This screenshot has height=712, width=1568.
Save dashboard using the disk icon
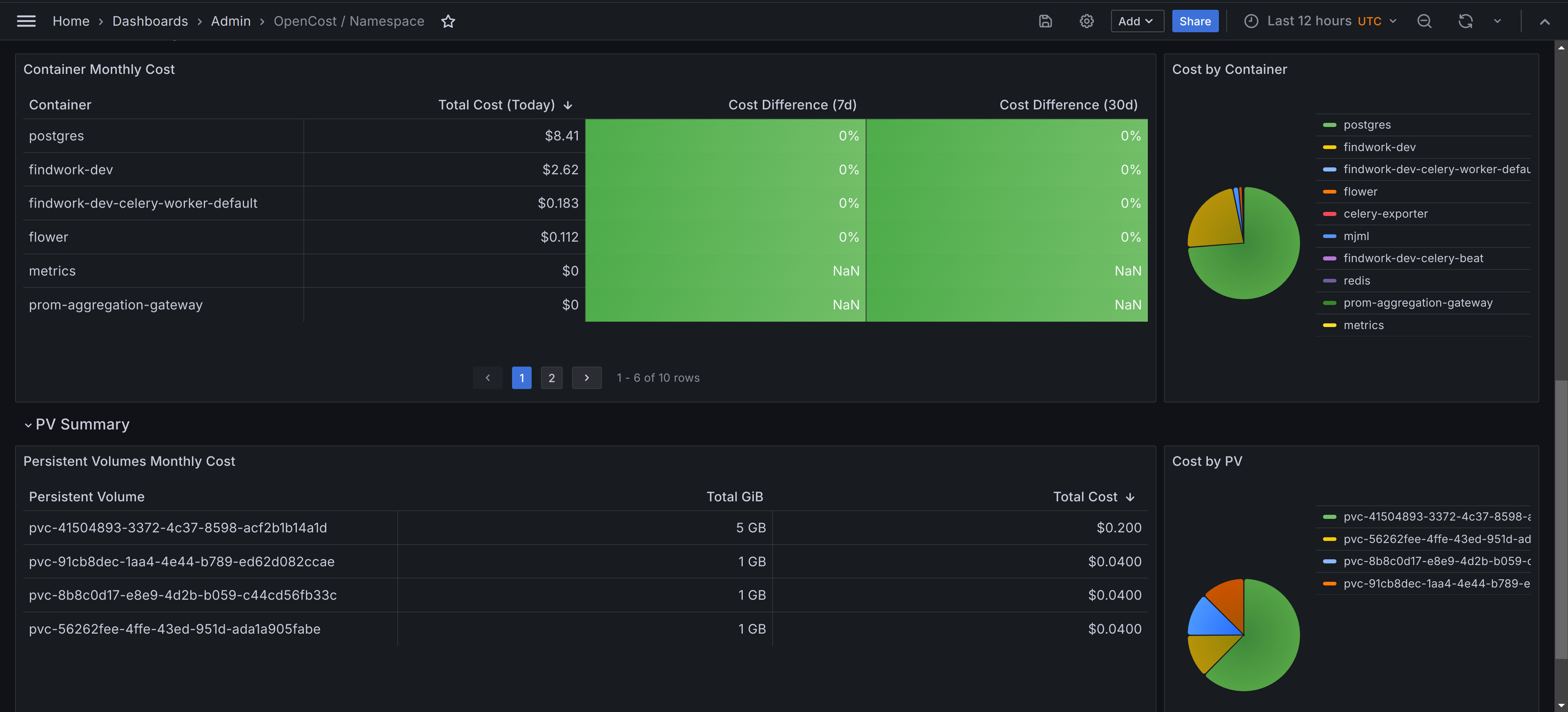[x=1045, y=21]
